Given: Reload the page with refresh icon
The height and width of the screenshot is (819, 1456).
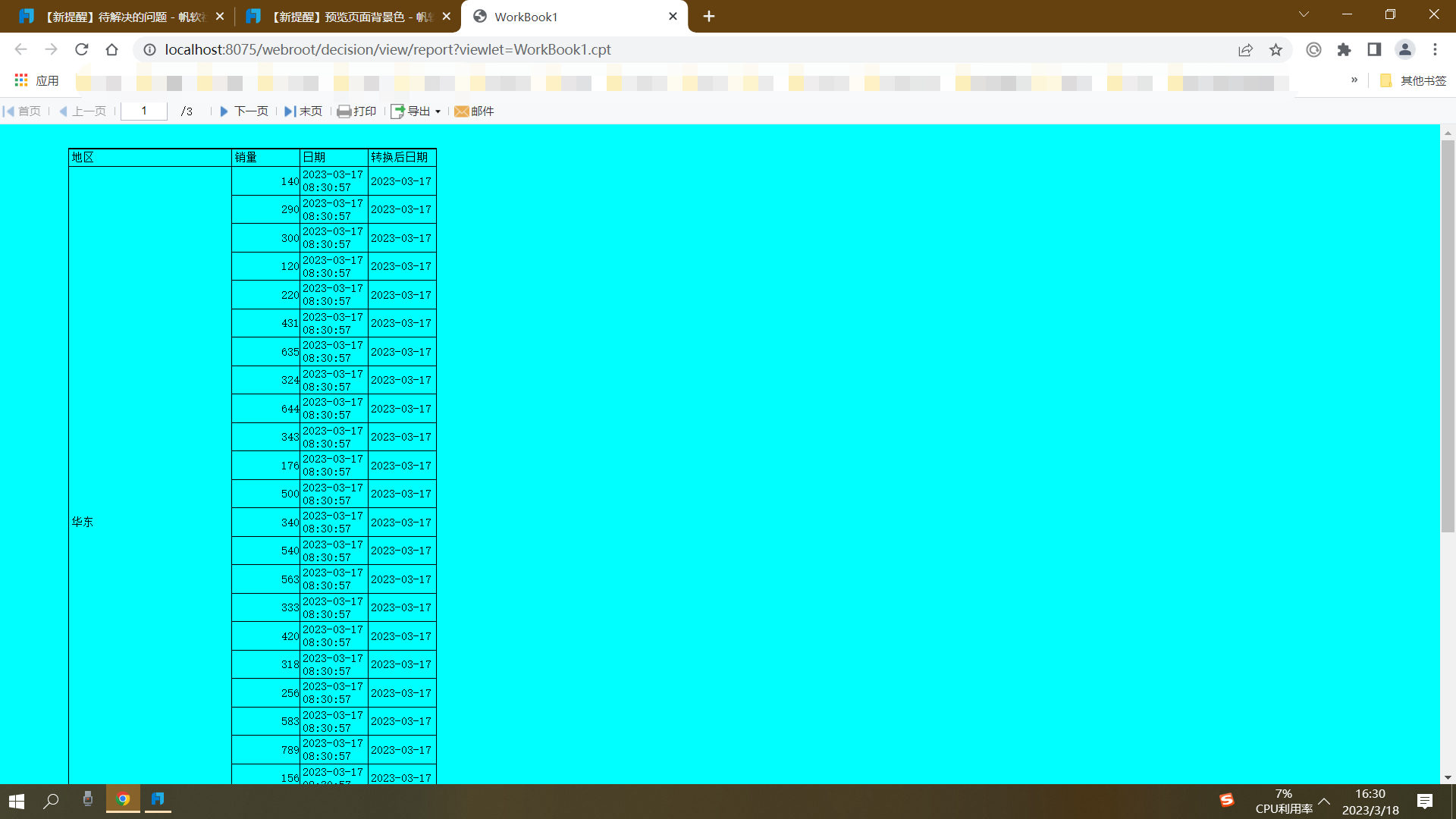Looking at the screenshot, I should (82, 49).
